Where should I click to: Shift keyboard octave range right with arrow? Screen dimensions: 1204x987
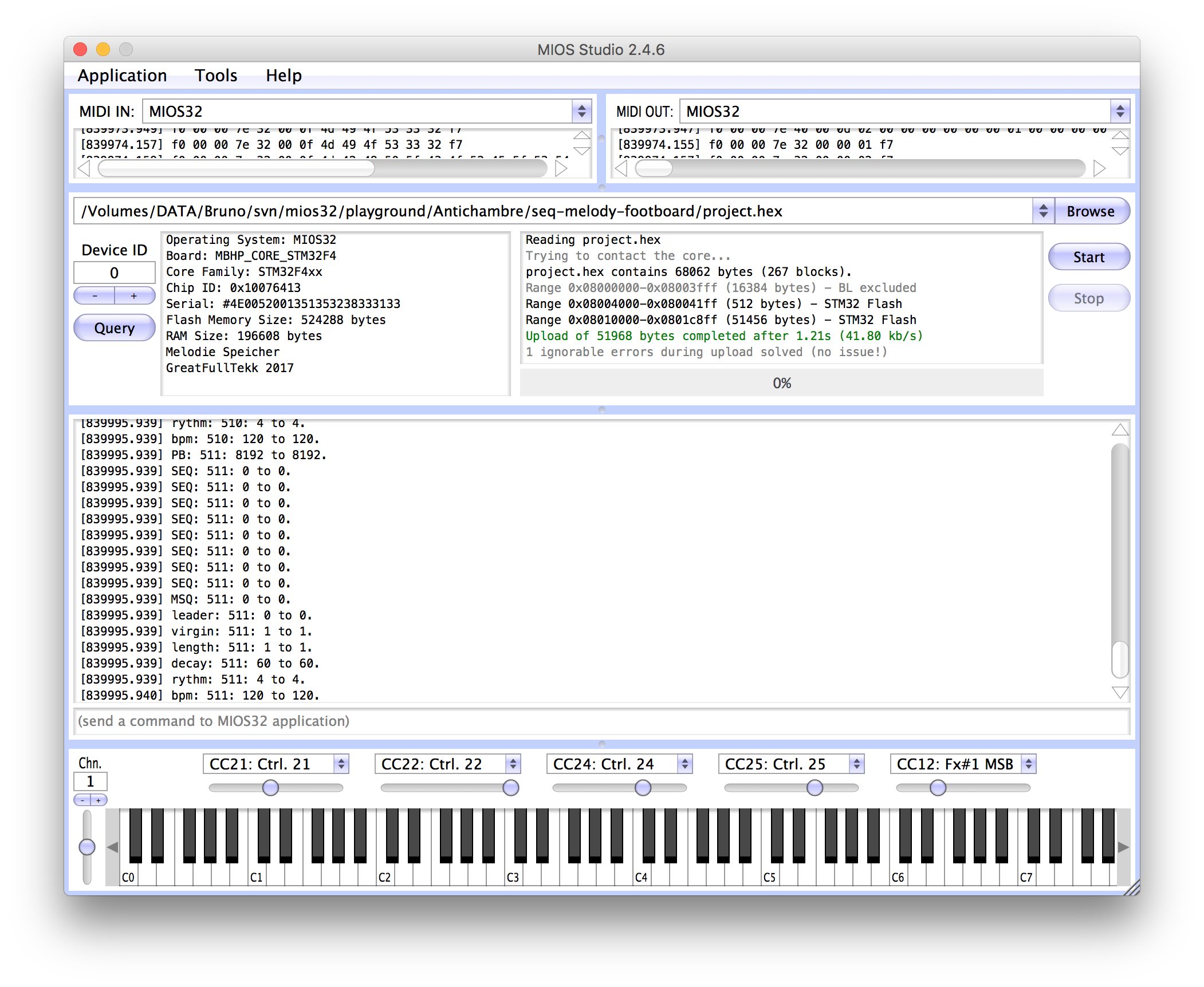(1123, 847)
